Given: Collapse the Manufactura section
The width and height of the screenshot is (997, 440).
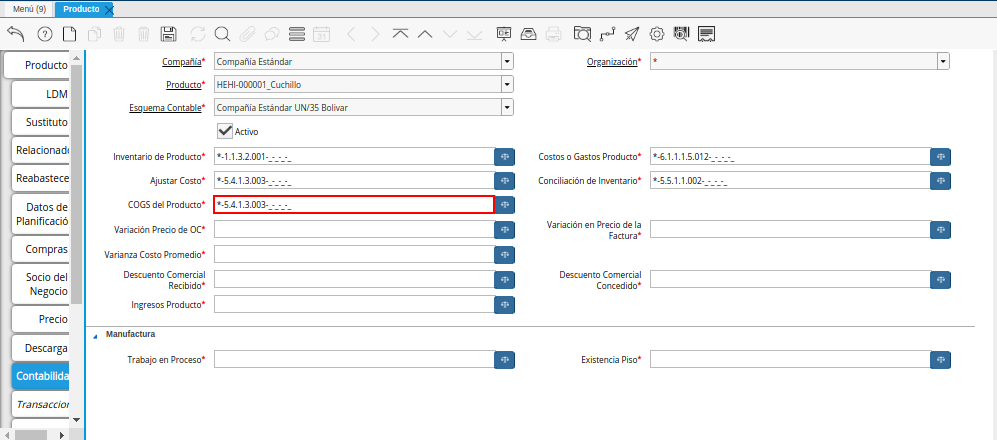Looking at the screenshot, I should tap(96, 335).
